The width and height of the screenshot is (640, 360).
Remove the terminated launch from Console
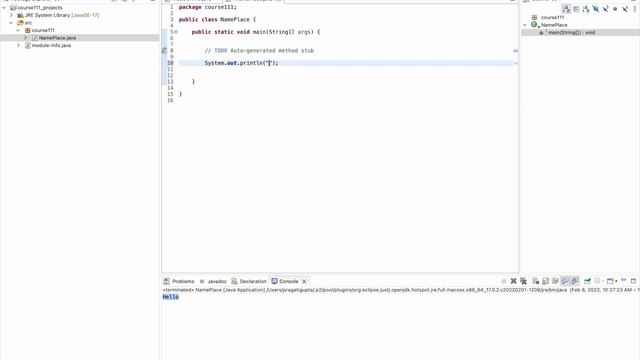pos(513,281)
